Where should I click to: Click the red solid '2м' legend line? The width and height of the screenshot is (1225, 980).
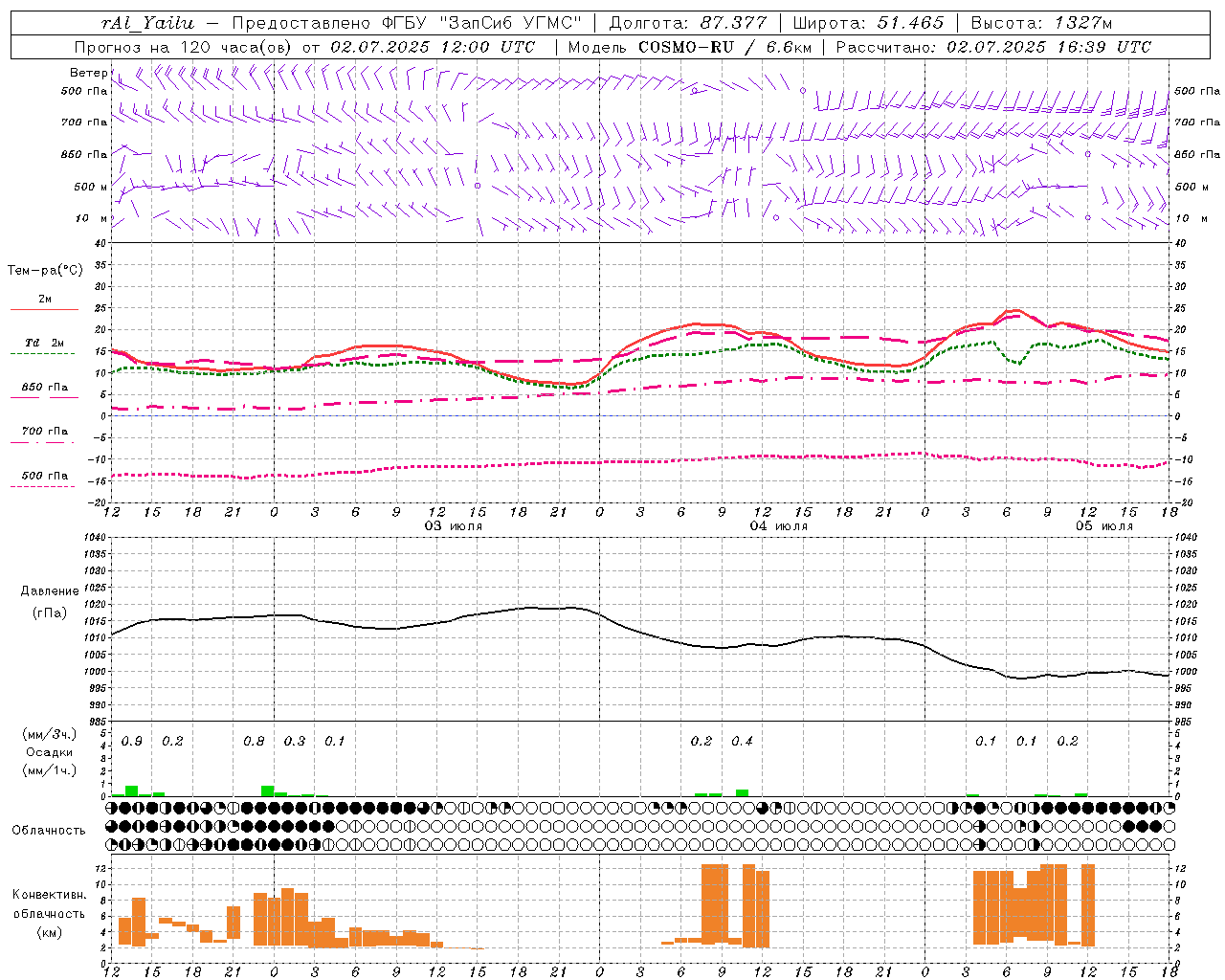pos(44,310)
